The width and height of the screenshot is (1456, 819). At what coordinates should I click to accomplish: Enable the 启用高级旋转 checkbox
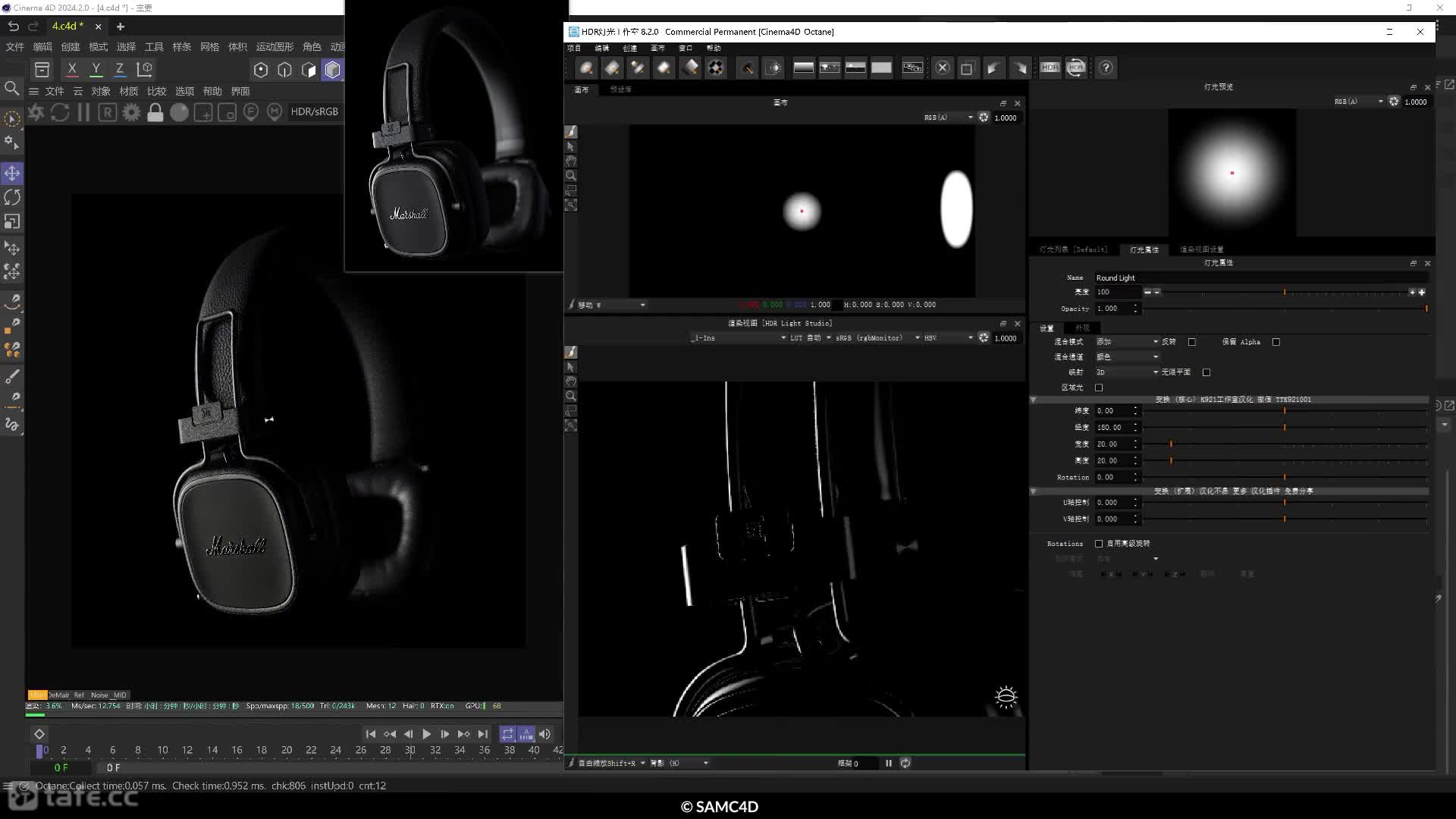pyautogui.click(x=1099, y=544)
